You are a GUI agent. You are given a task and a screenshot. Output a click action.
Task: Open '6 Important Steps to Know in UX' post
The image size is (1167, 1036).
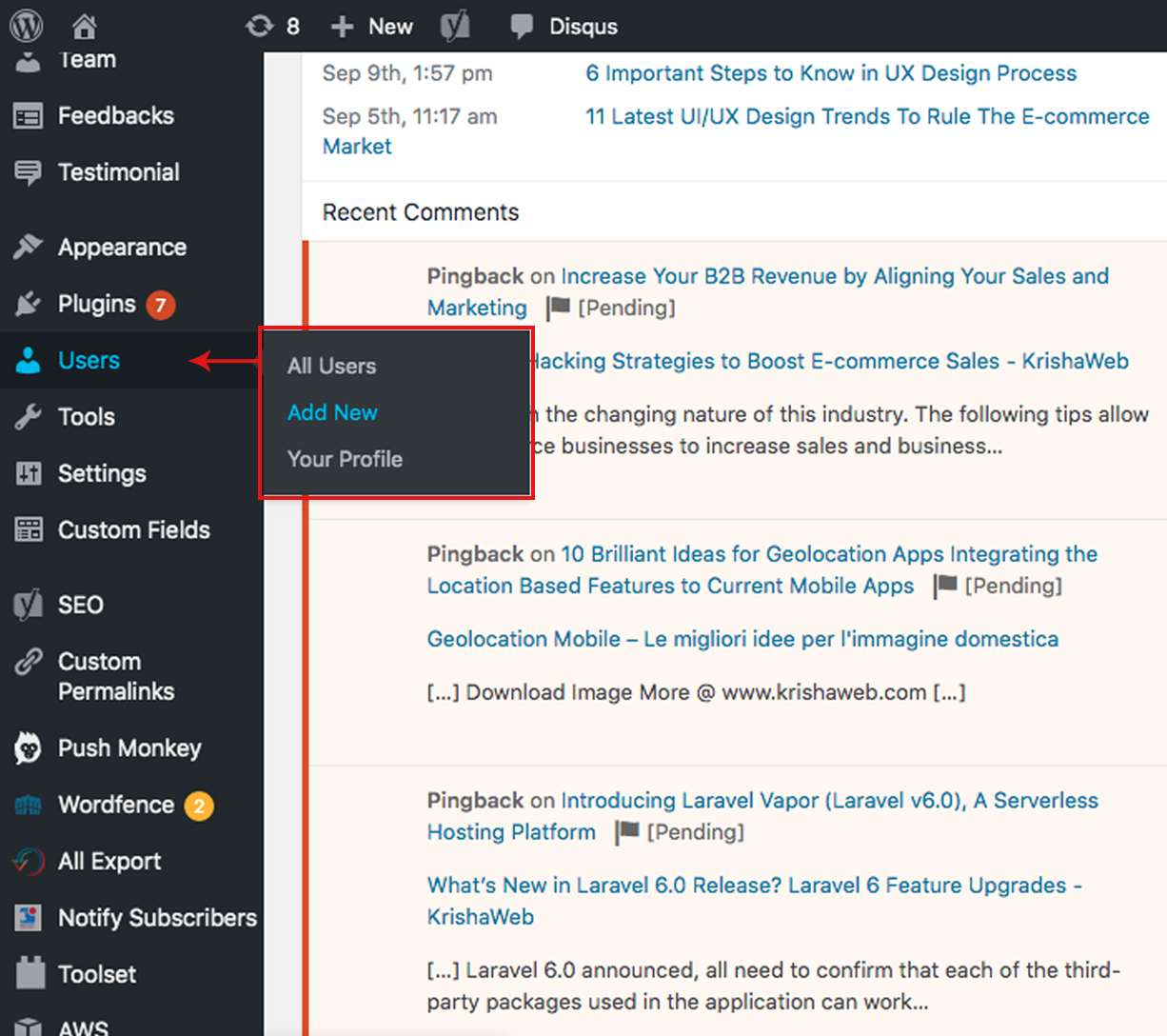click(831, 73)
